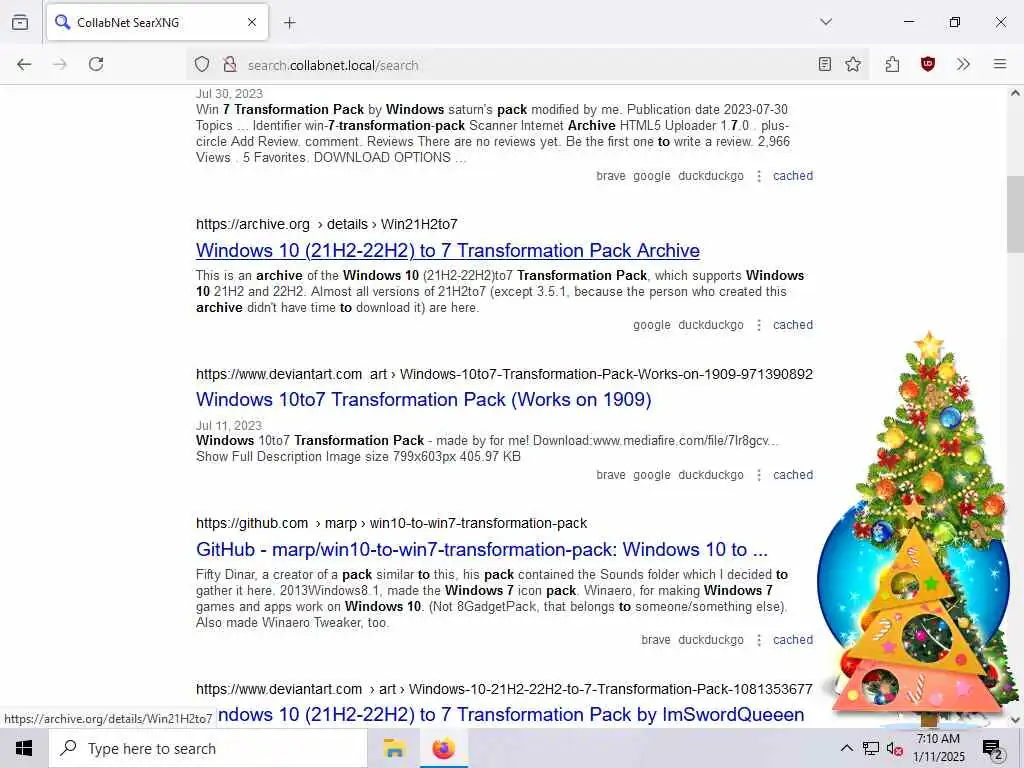
Task: Open site security padlock information
Action: coord(229,65)
